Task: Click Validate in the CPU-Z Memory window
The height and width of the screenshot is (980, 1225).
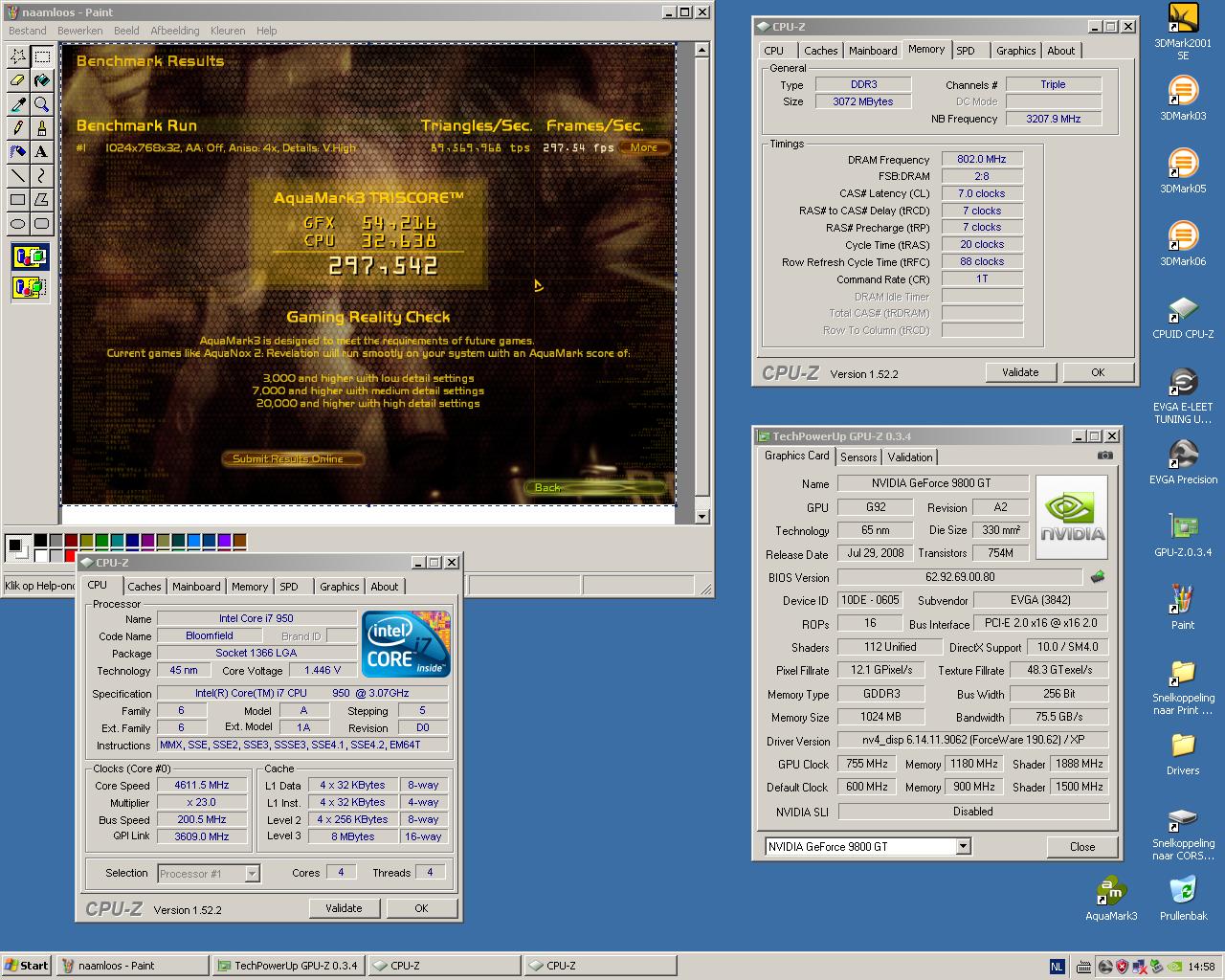Action: click(x=1020, y=372)
